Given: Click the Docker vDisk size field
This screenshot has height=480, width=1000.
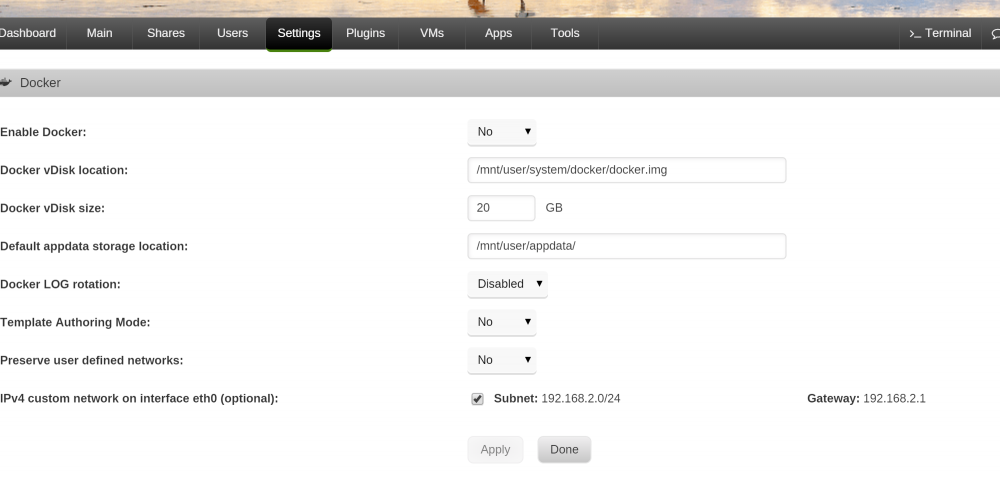Looking at the screenshot, I should (x=501, y=208).
